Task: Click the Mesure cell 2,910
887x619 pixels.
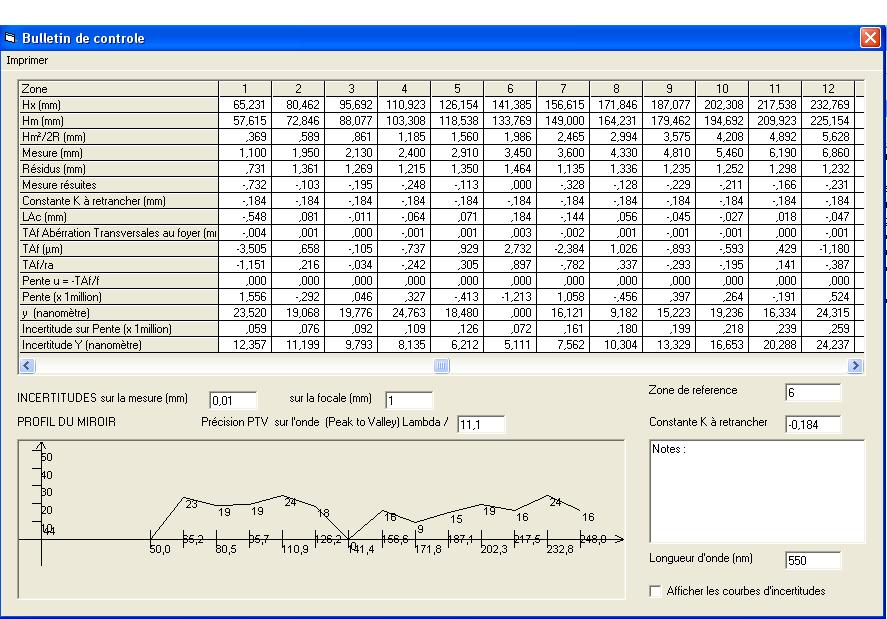Action: tap(457, 153)
